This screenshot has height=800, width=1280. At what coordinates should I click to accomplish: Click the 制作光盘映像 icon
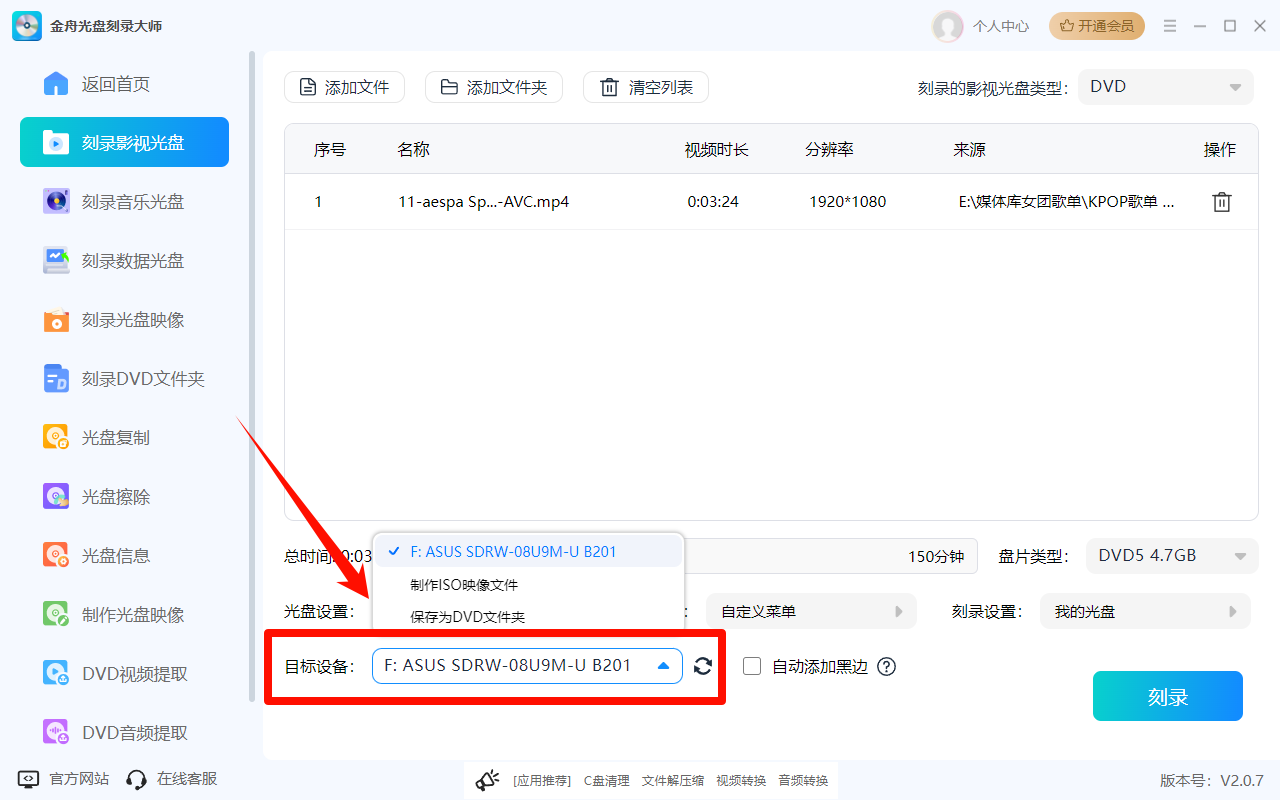coord(56,614)
